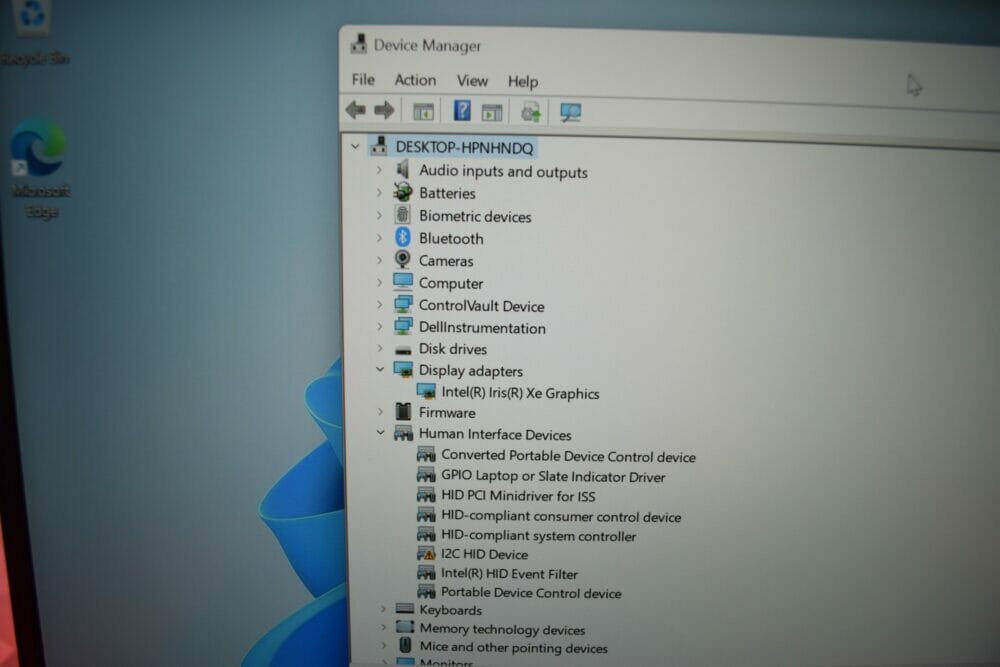Click the Cameras webcam icon
The height and width of the screenshot is (667, 1000).
point(402,259)
